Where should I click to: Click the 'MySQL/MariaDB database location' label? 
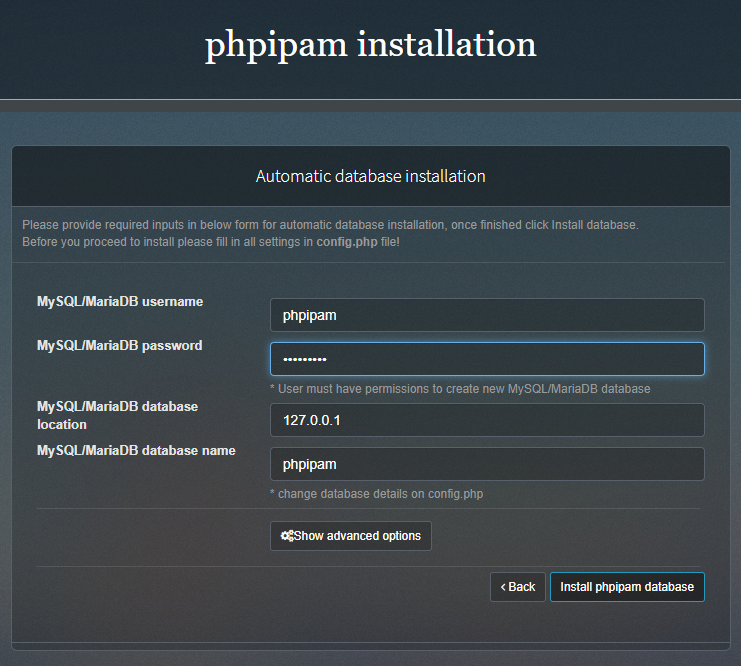118,415
